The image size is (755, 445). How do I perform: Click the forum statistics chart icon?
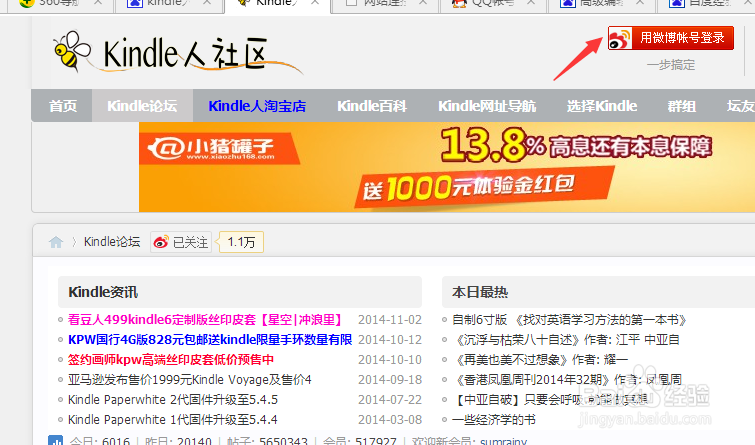coord(56,440)
